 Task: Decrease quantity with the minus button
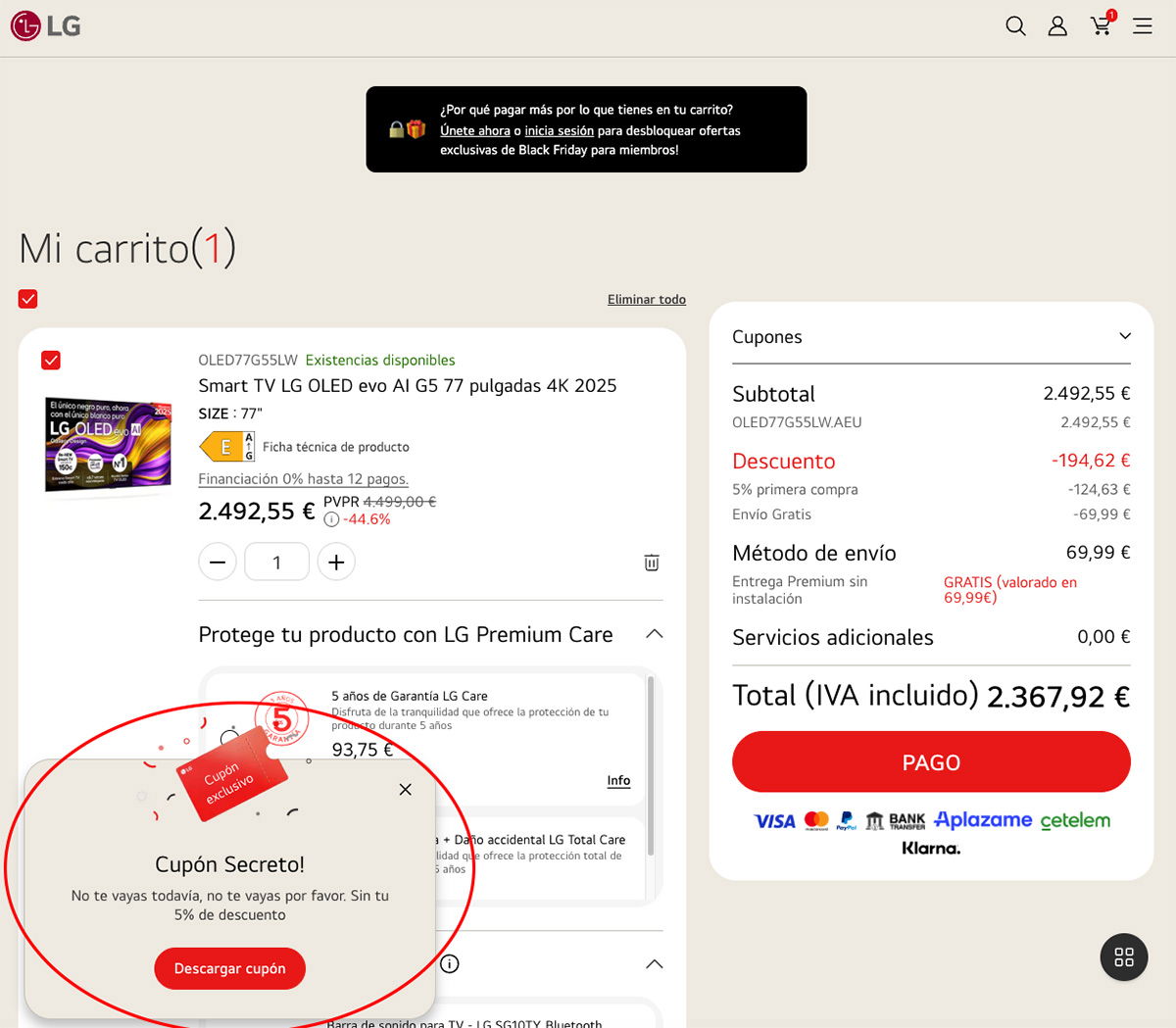[x=218, y=563]
